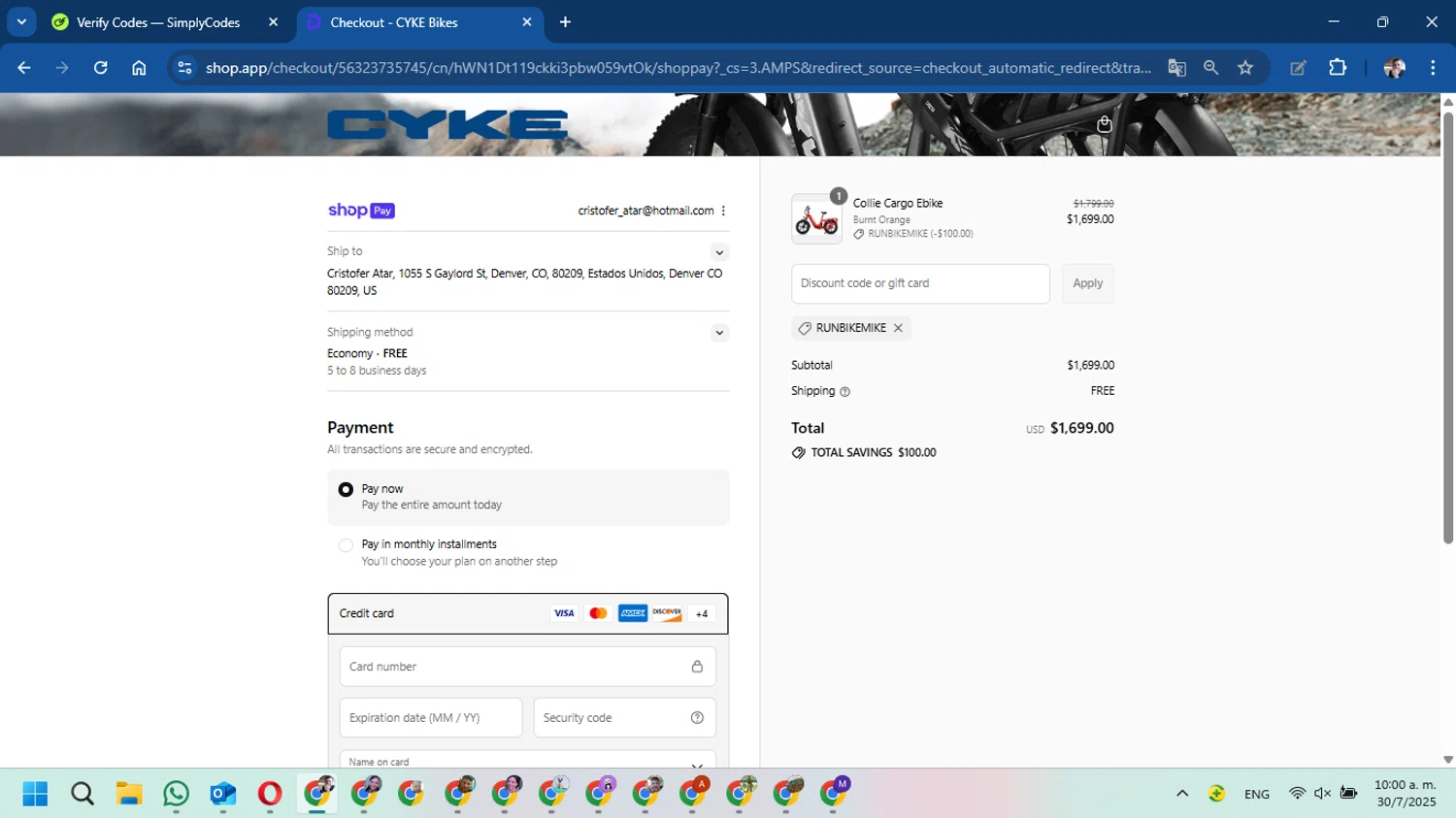The image size is (1456, 818).
Task: Open the edit note icon in the toolbar
Action: [x=1298, y=68]
